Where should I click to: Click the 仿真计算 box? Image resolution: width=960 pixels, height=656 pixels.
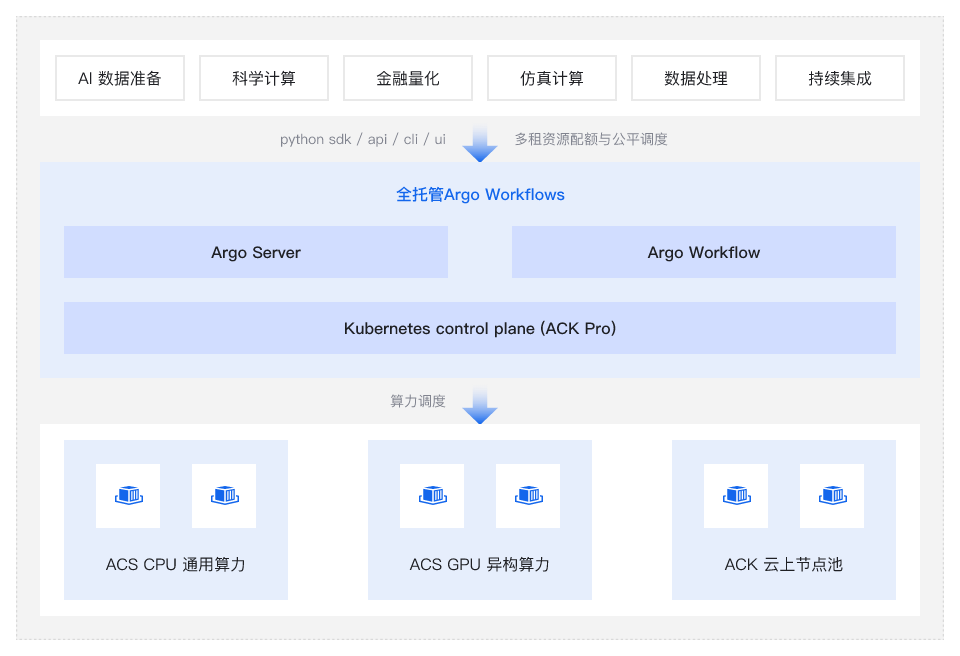[551, 77]
